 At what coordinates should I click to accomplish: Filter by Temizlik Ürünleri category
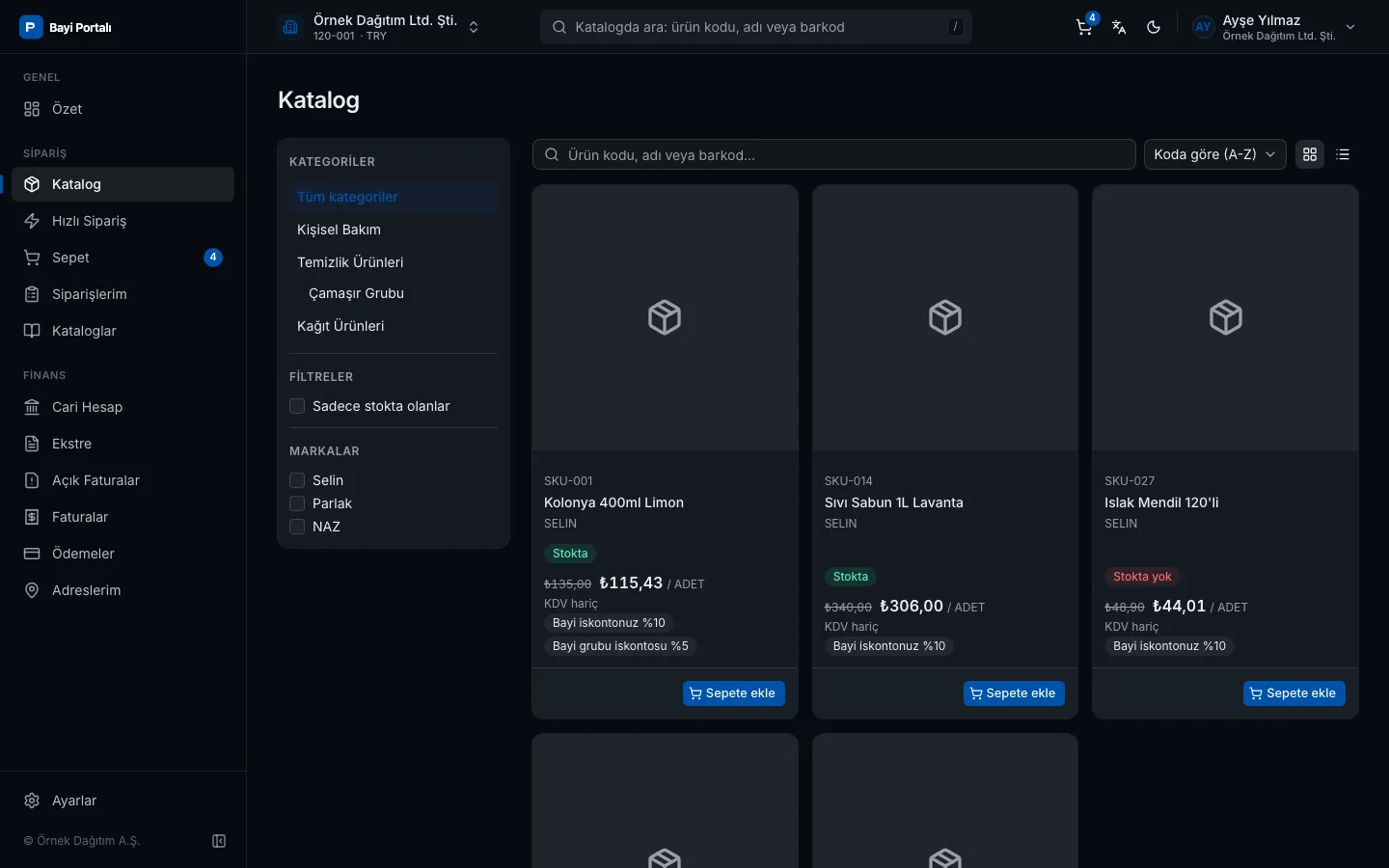point(394,262)
